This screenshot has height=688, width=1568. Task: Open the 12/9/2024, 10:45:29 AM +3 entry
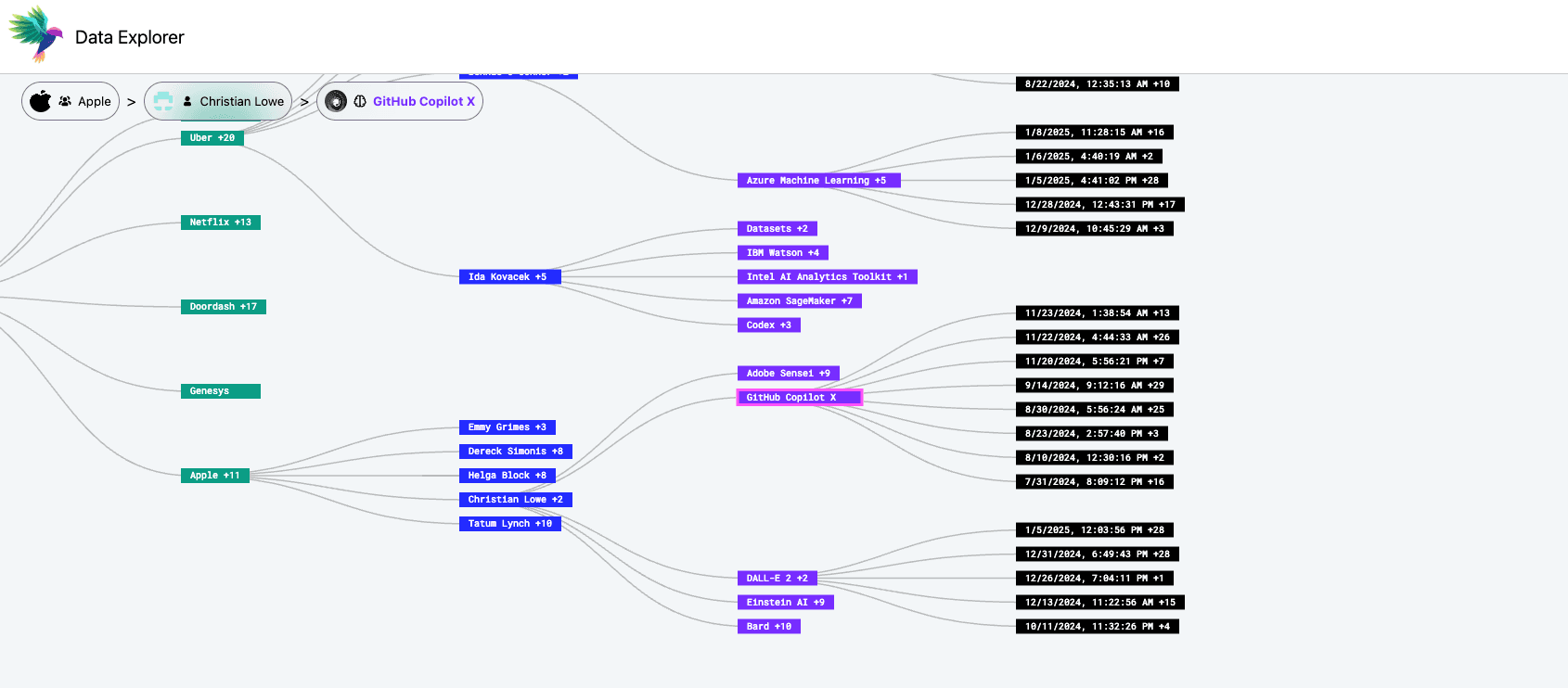pos(1095,229)
